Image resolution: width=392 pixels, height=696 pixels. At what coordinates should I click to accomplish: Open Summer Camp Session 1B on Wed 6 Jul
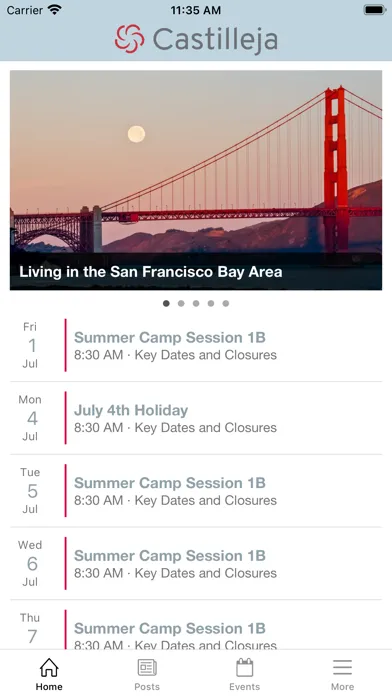(x=196, y=564)
